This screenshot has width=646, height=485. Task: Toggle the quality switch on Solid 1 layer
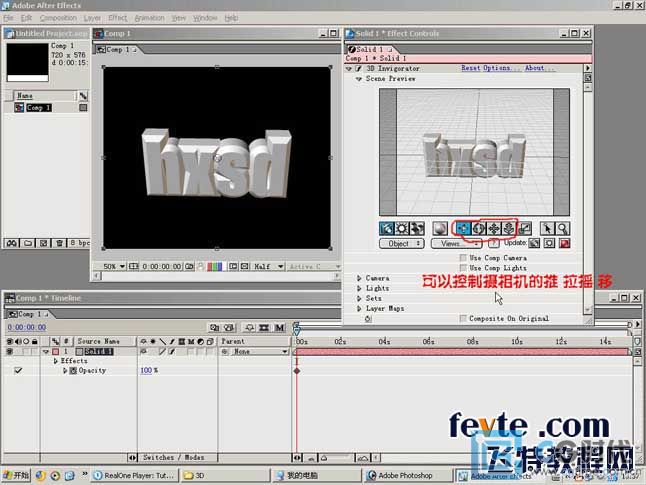pyautogui.click(x=162, y=351)
